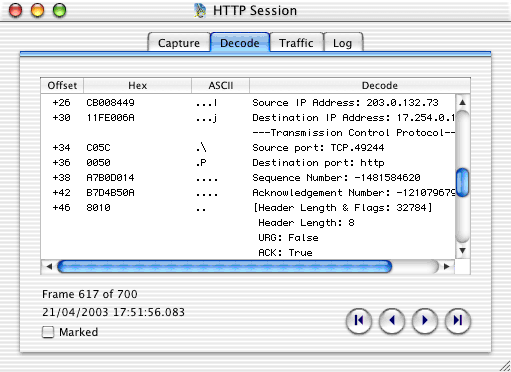Select the Source IP Address row text
This screenshot has width=511, height=372.
[345, 103]
